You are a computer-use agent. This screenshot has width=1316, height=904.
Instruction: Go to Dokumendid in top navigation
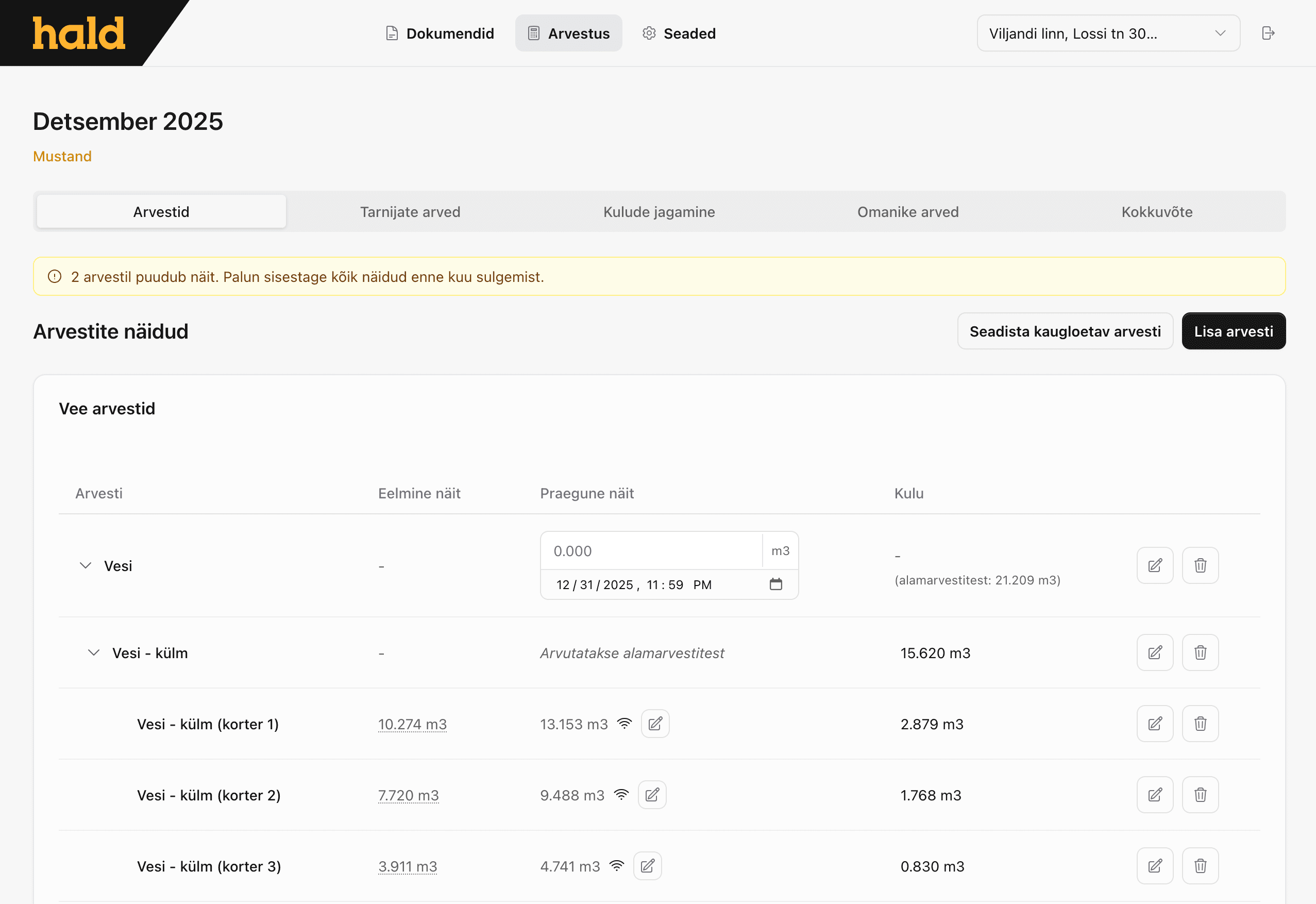pos(440,33)
